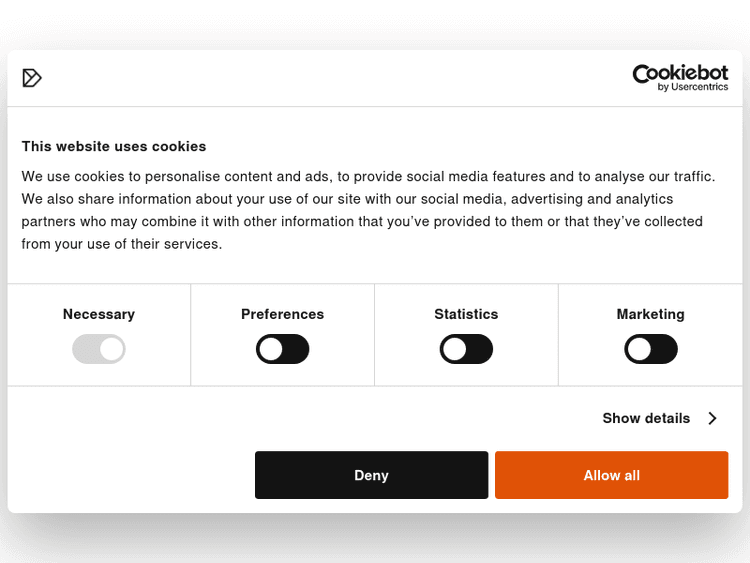Screen dimensions: 750x563
Task: Click the Show details link text
Action: [x=646, y=418]
